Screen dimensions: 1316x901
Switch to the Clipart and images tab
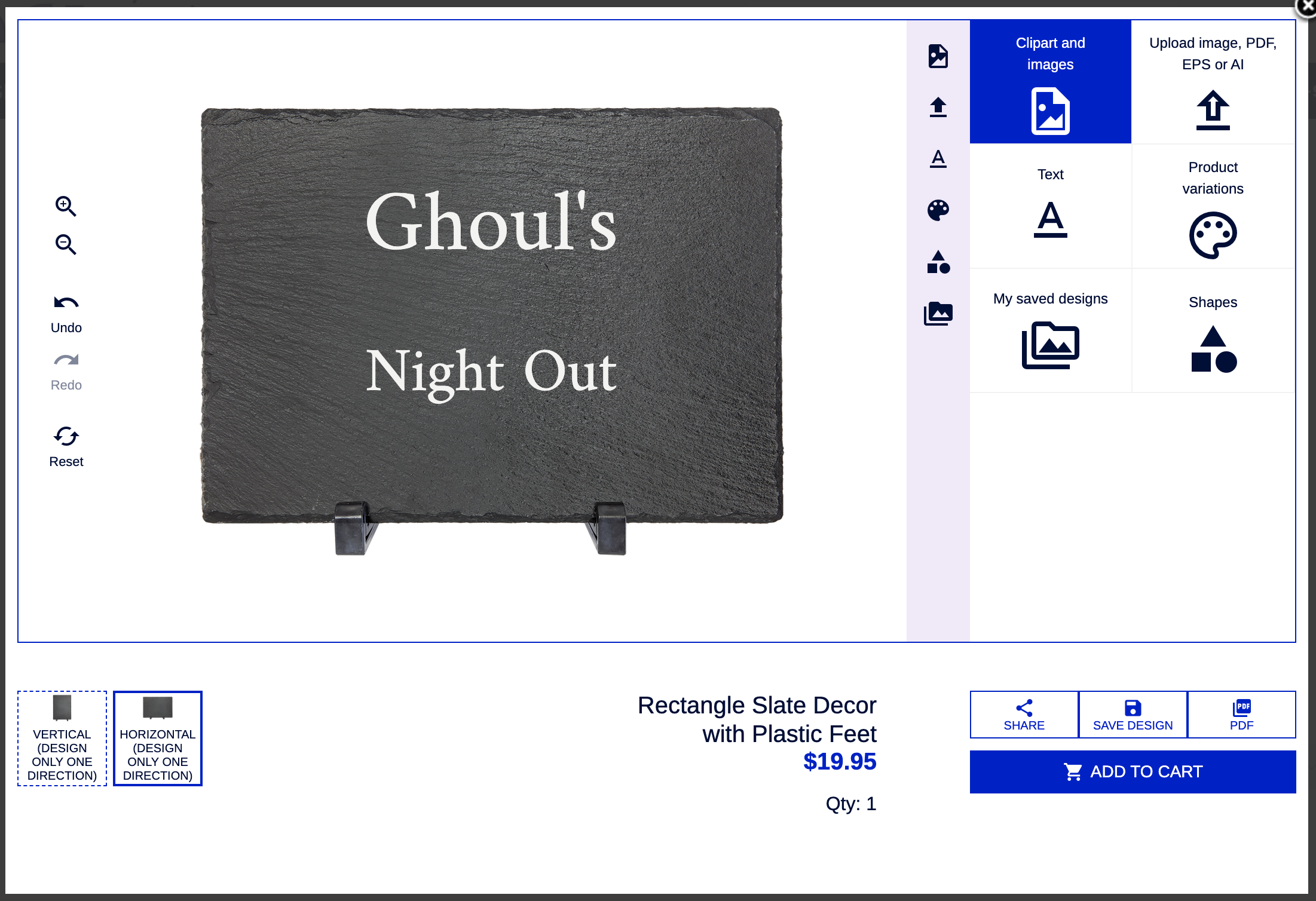[1050, 81]
